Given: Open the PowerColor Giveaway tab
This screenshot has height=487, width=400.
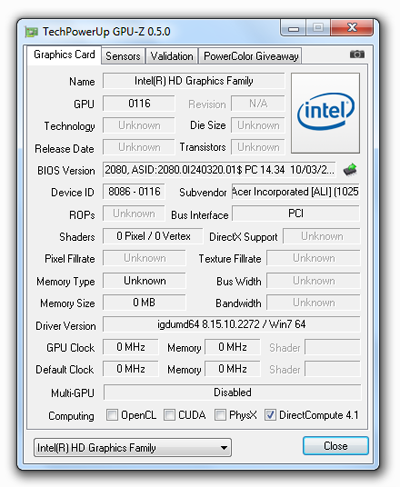Looking at the screenshot, I should pyautogui.click(x=251, y=56).
